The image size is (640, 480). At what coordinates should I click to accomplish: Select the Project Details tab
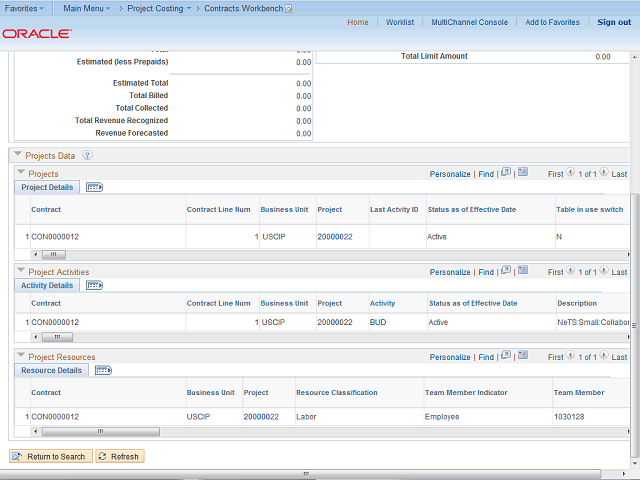[x=47, y=187]
